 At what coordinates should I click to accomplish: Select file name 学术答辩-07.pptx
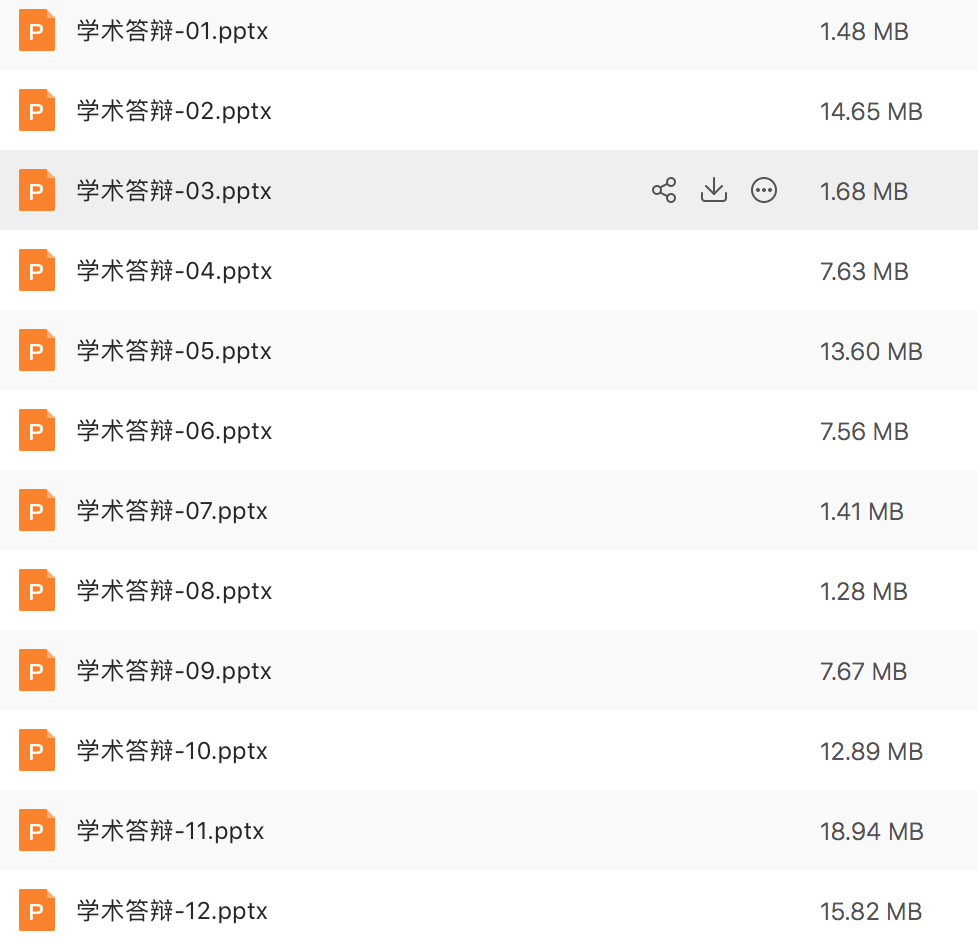pos(172,510)
